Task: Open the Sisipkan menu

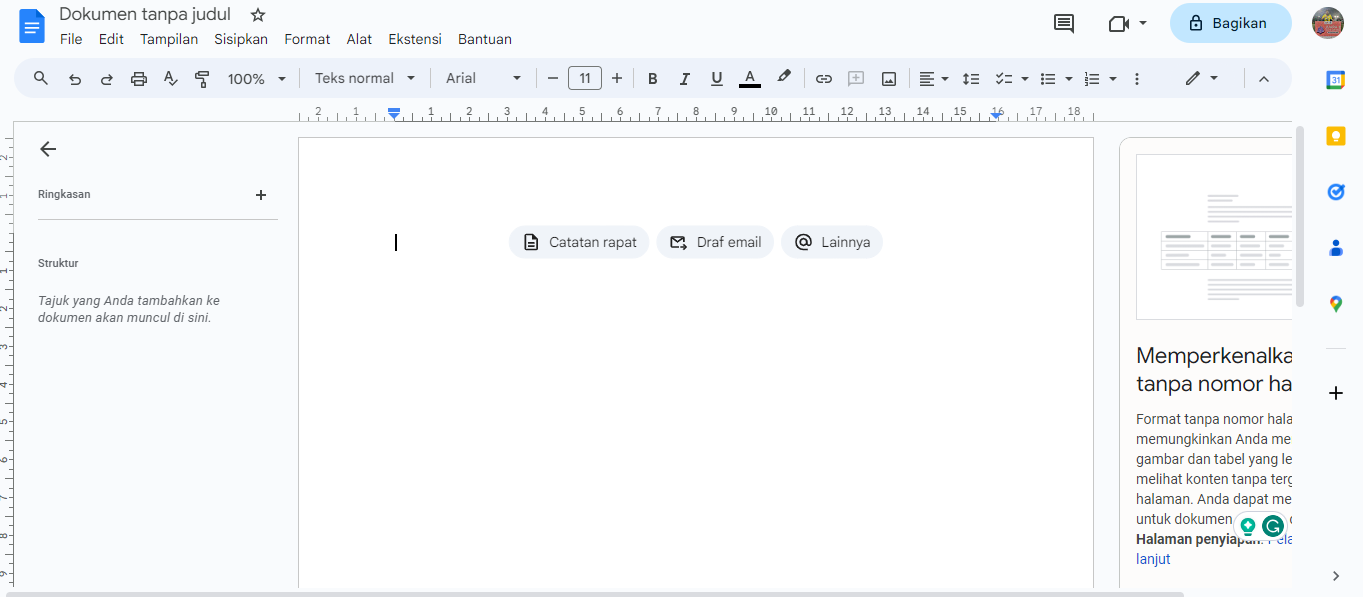Action: click(241, 40)
